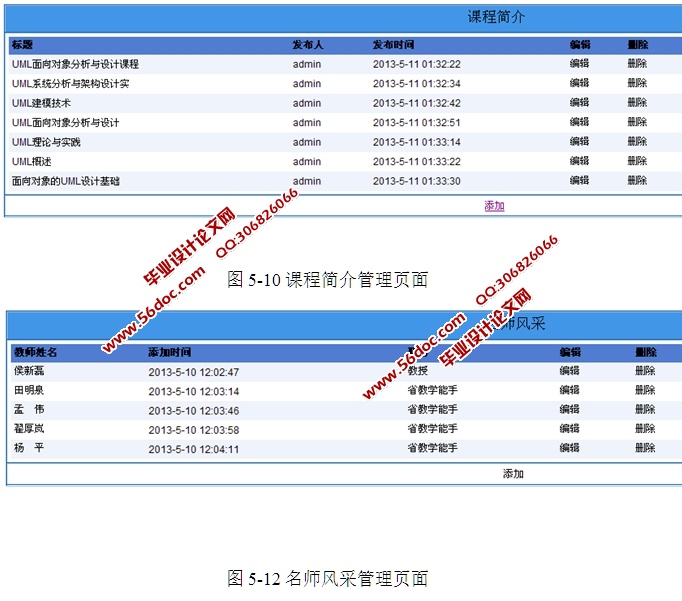
Task: Delete teacher 孟 伟's record
Action: (645, 410)
